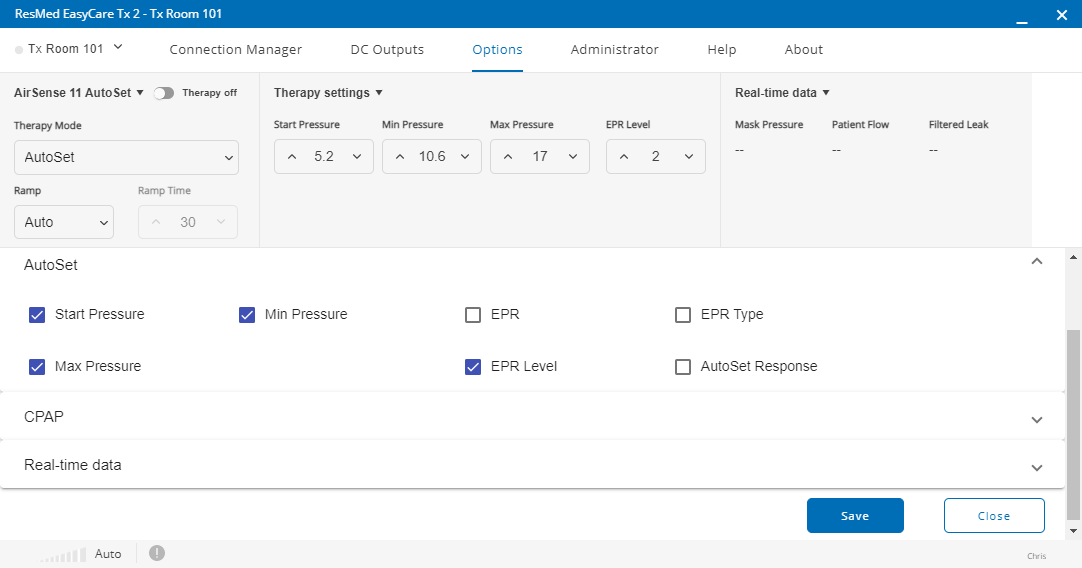The image size is (1082, 568).
Task: Open the Tx Room 101 room selector
Action: point(69,48)
